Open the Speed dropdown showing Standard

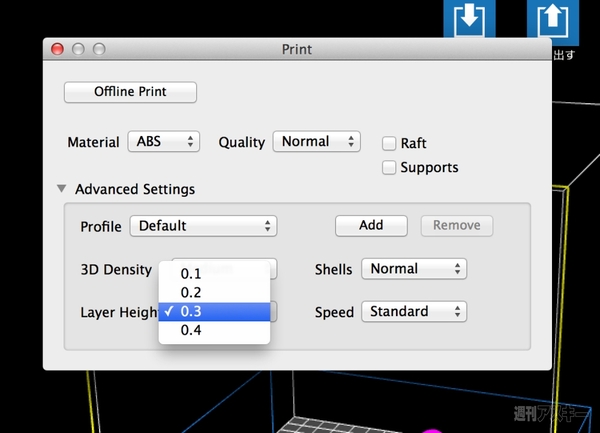click(414, 312)
